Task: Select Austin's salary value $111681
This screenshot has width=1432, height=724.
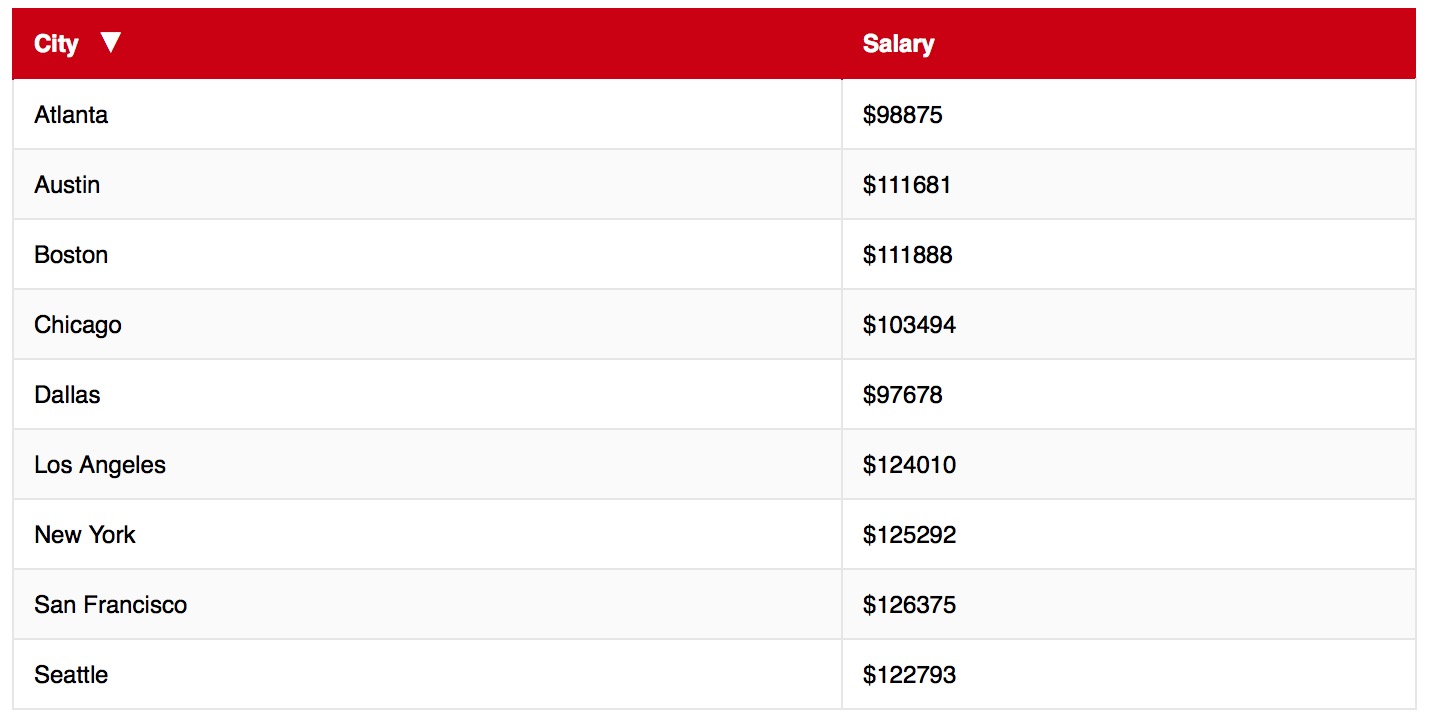Action: 907,185
